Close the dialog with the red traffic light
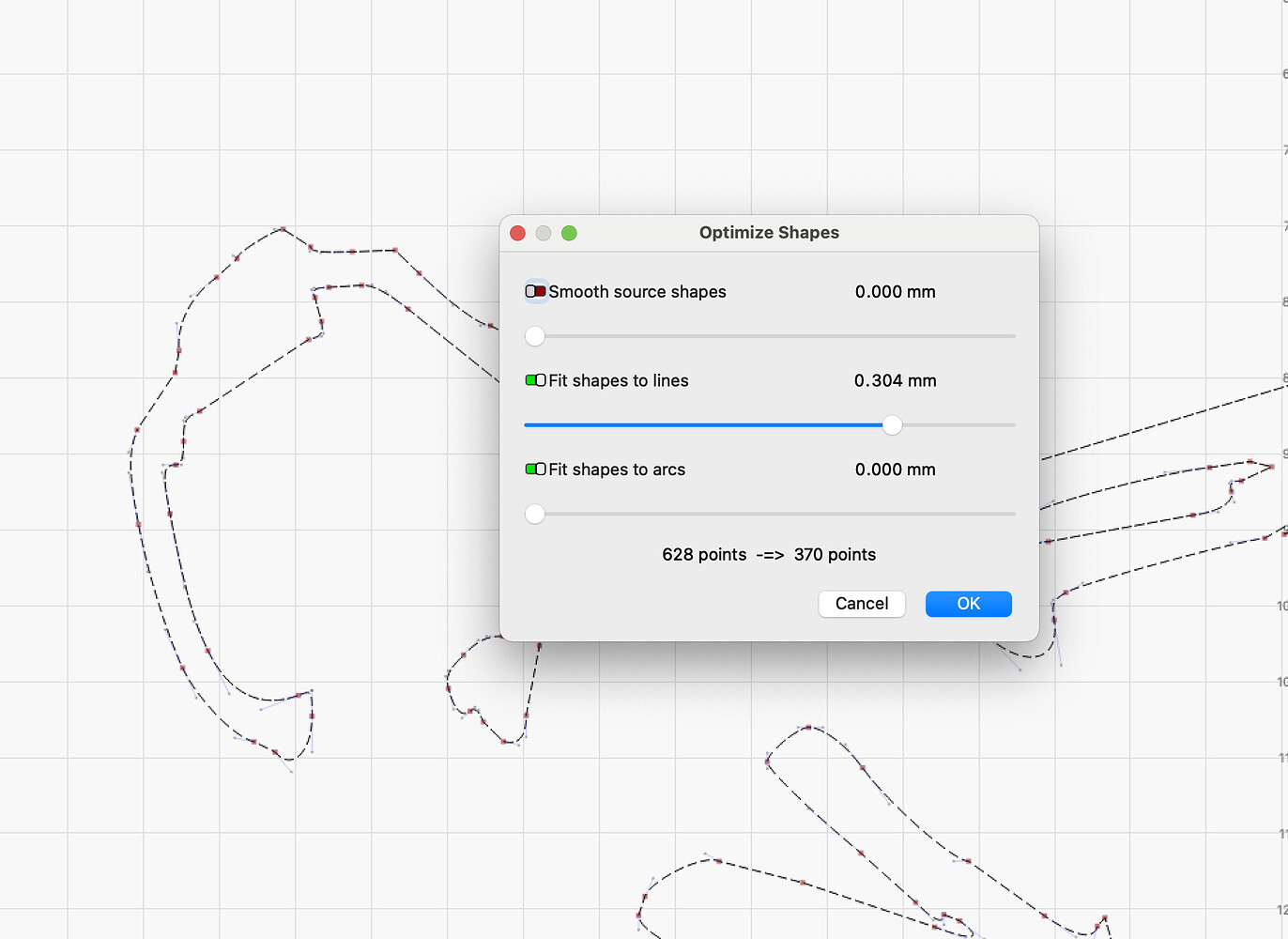This screenshot has height=939, width=1288. pos(517,233)
